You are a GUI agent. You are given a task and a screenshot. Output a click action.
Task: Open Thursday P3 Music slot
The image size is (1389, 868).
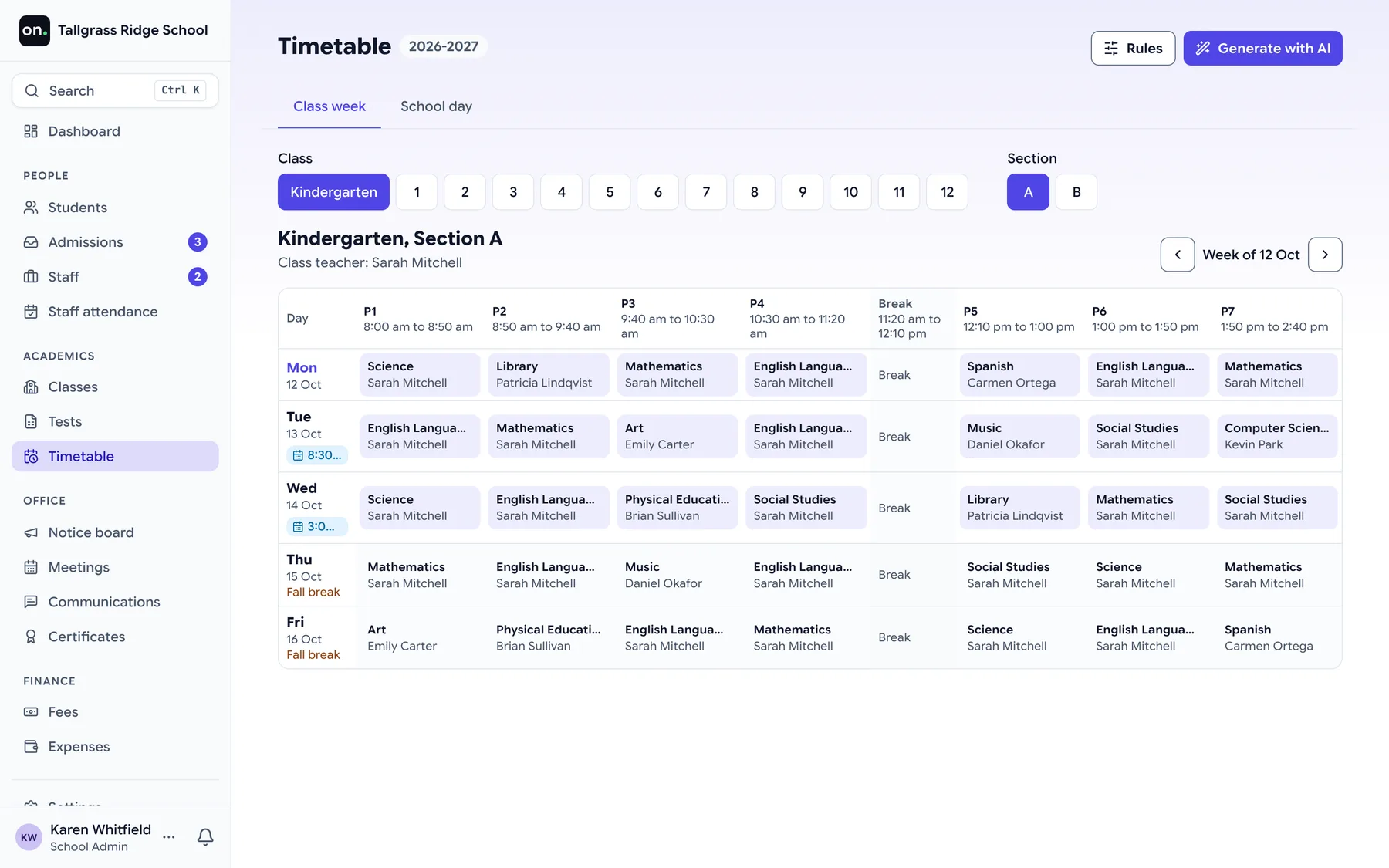tap(678, 575)
